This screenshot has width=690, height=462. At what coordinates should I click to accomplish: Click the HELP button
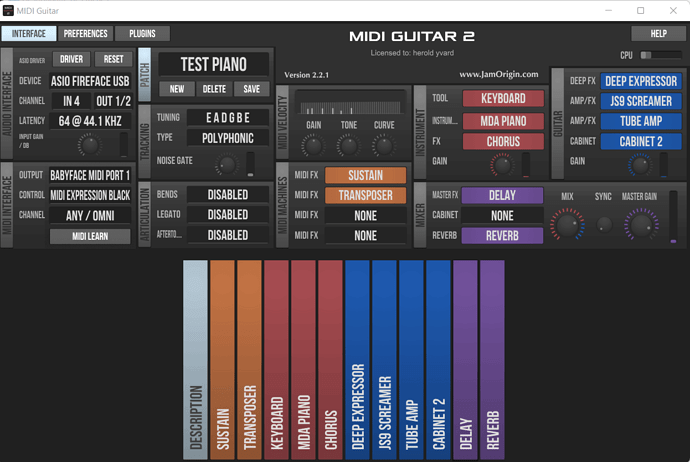coord(658,34)
